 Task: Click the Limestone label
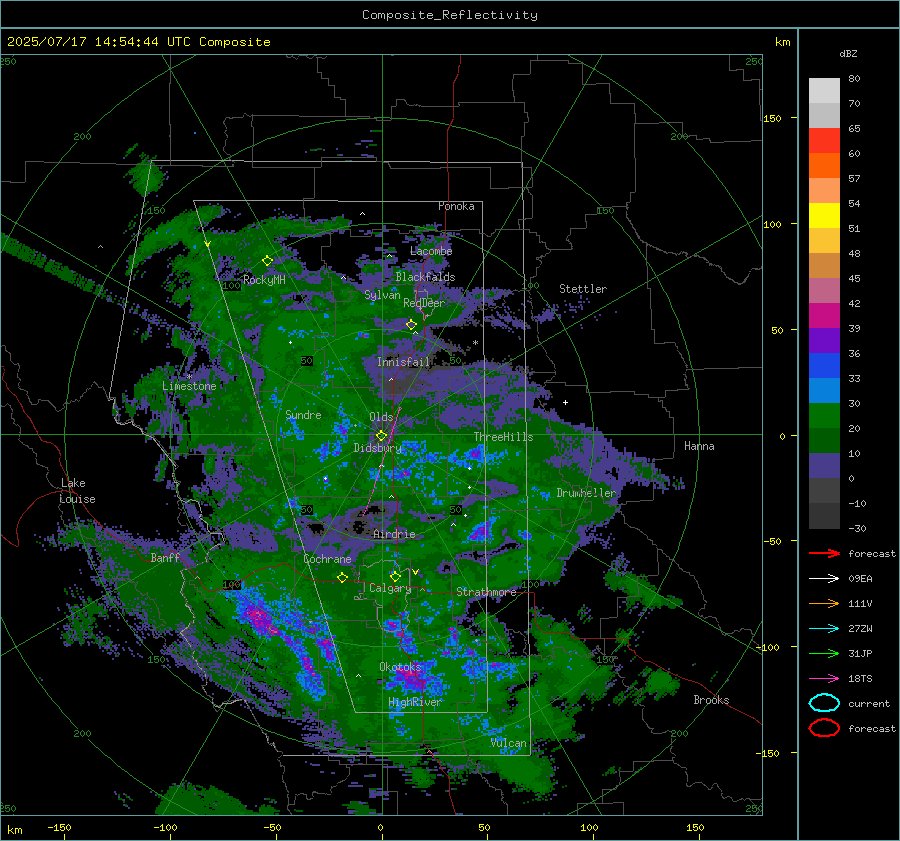coord(189,386)
